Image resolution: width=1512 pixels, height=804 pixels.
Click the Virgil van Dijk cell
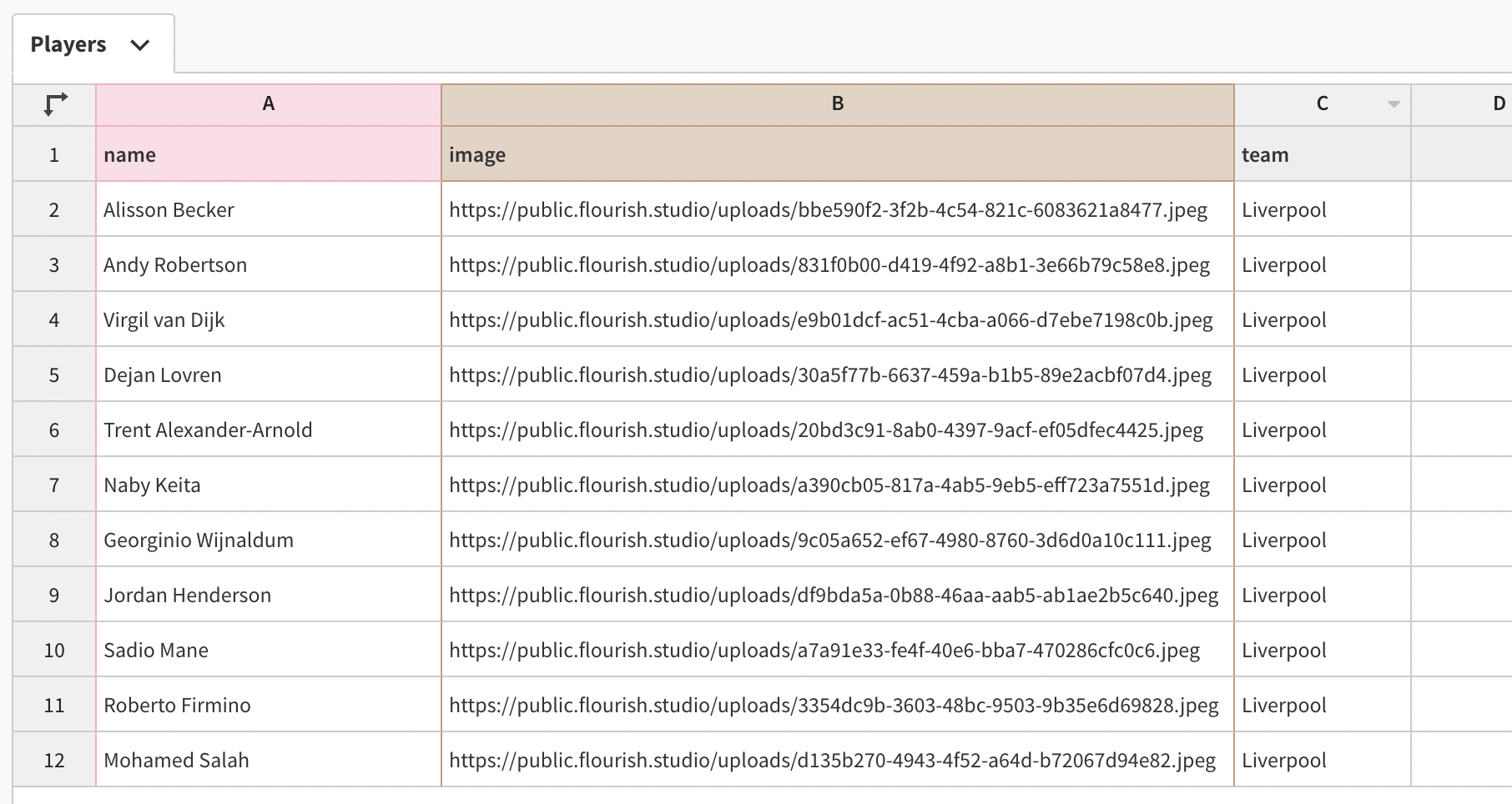click(269, 319)
